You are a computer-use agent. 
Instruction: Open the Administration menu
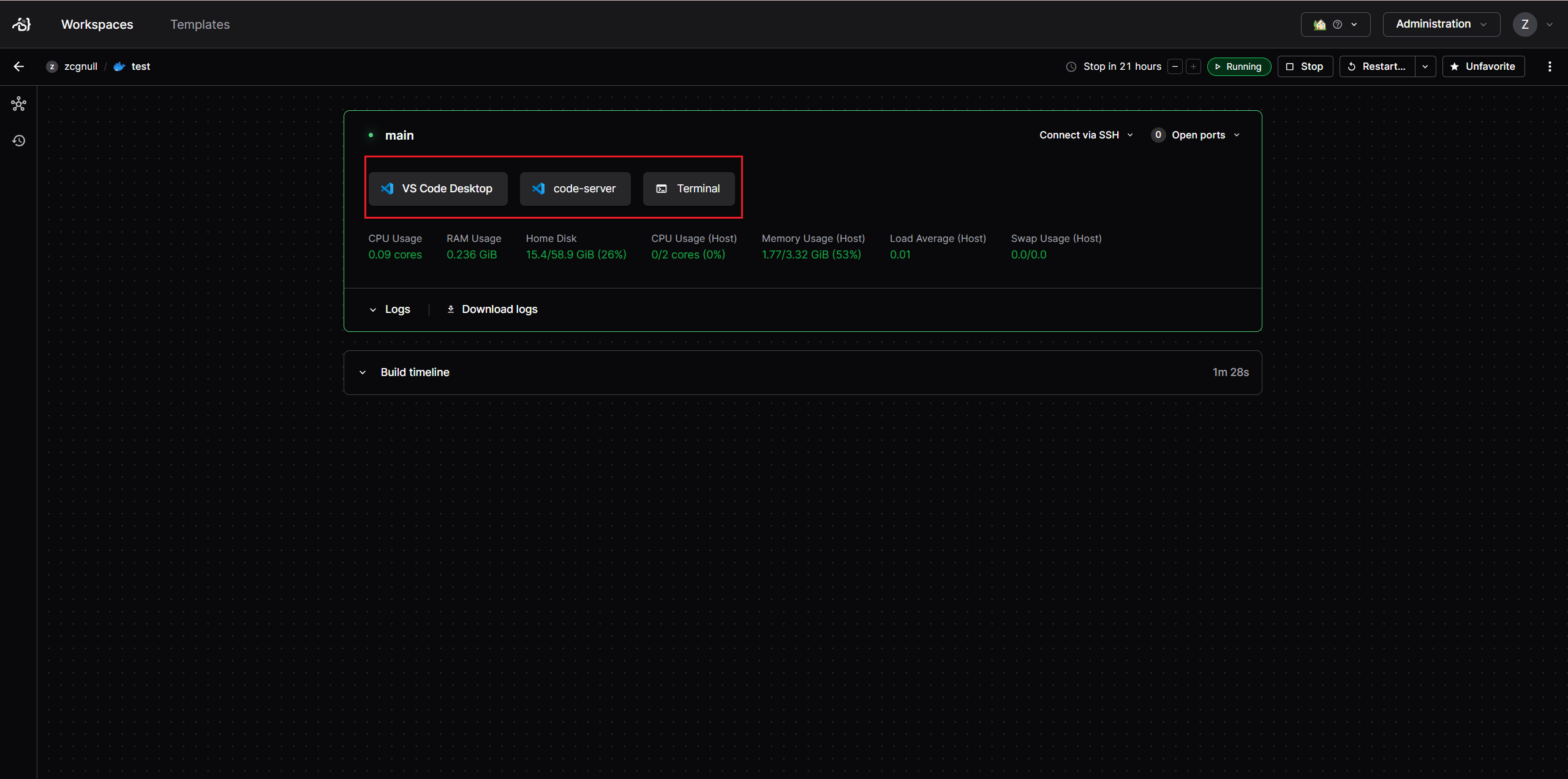pyautogui.click(x=1441, y=24)
